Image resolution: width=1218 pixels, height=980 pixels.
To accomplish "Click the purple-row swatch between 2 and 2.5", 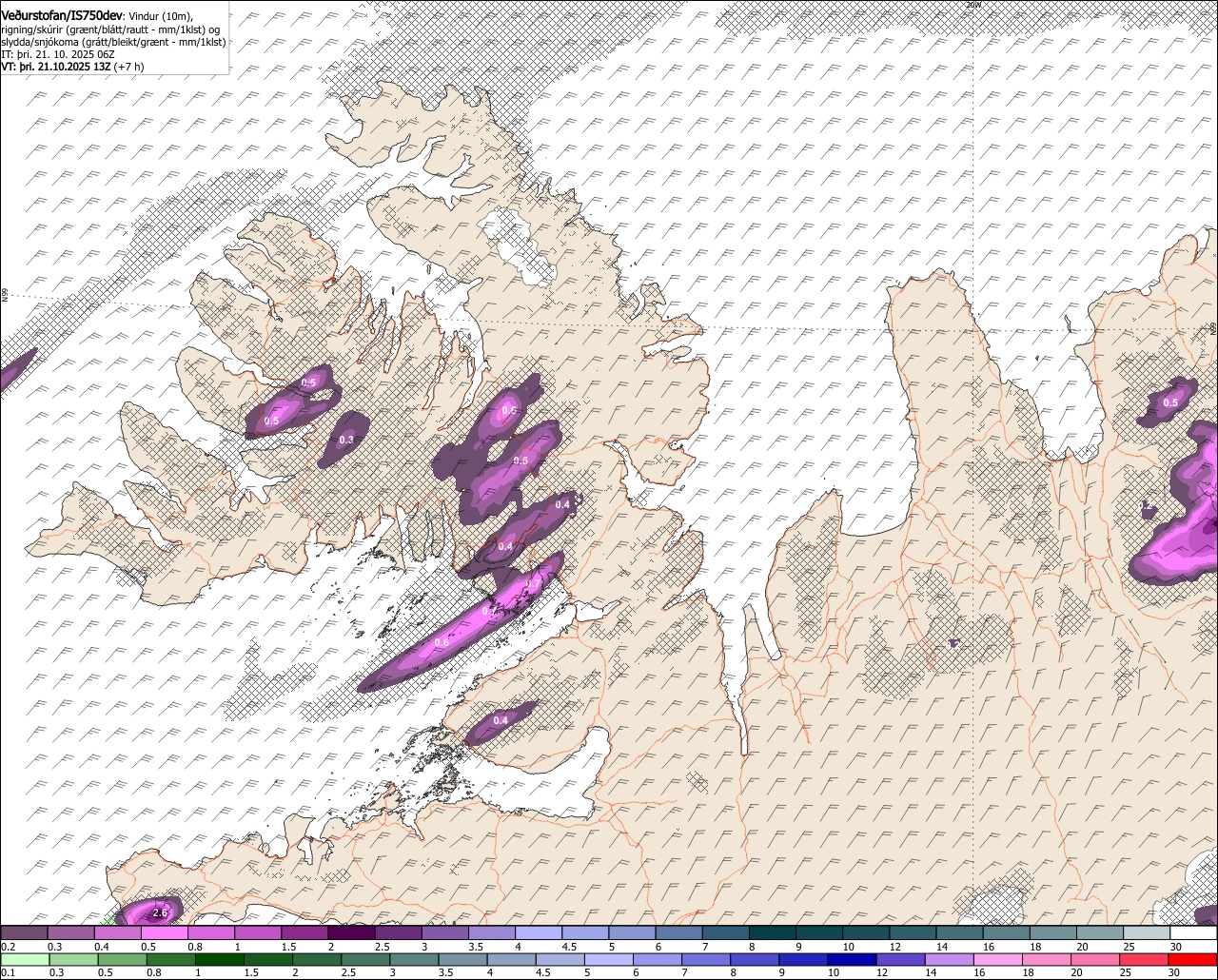I will (x=351, y=933).
